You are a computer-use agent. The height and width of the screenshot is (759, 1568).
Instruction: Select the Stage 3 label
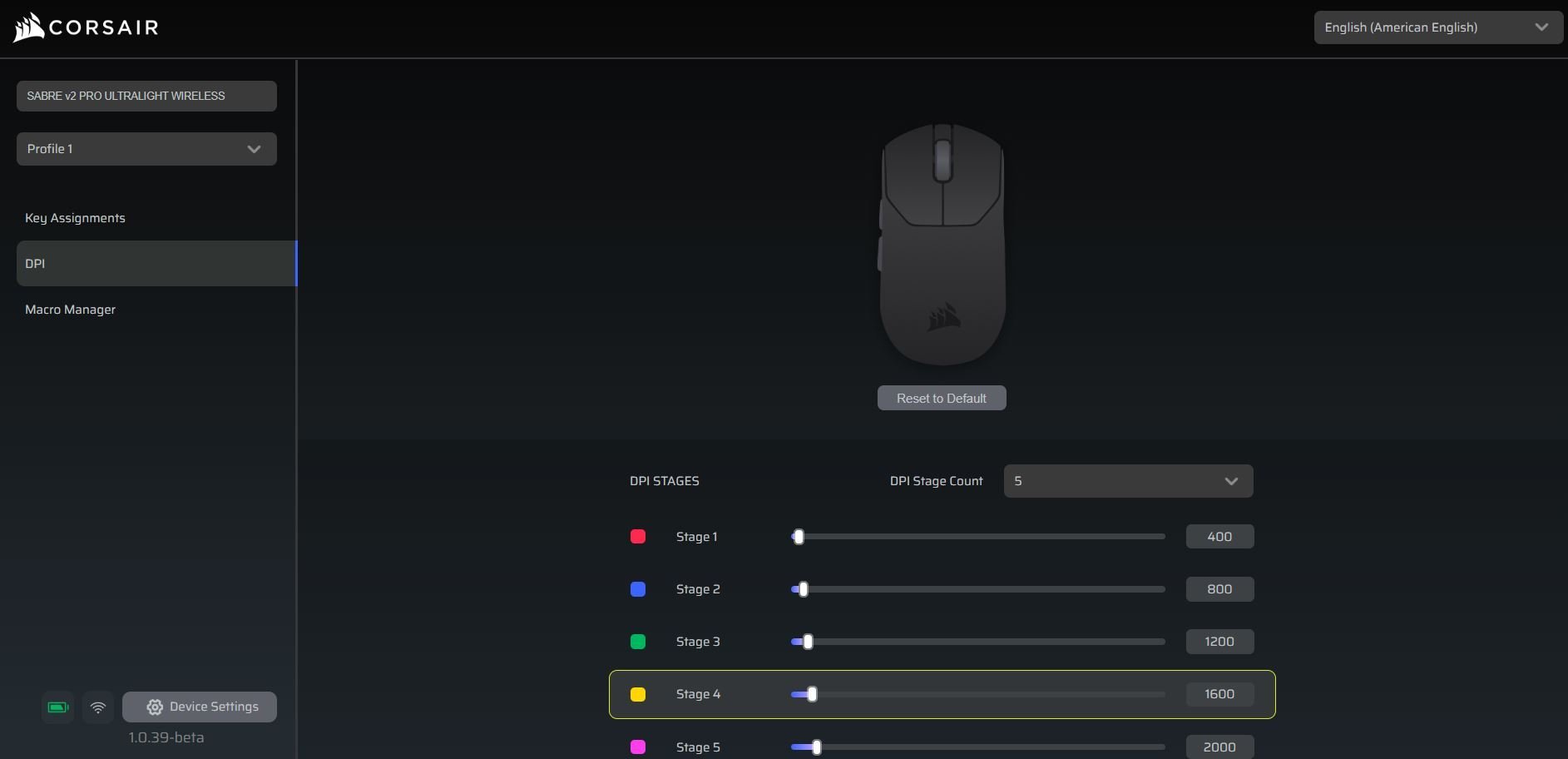[698, 642]
